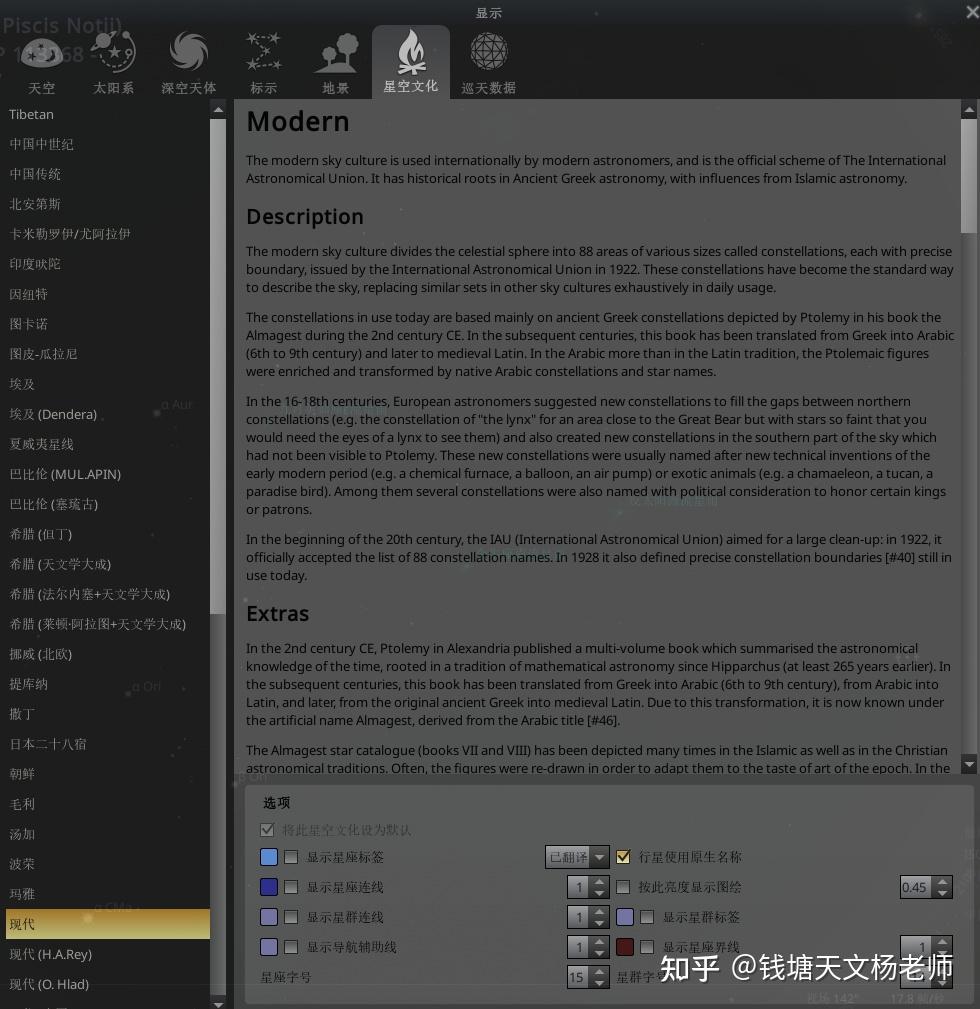Increase the 0.45 art brightness stepper
The width and height of the screenshot is (980, 1009).
click(x=943, y=882)
